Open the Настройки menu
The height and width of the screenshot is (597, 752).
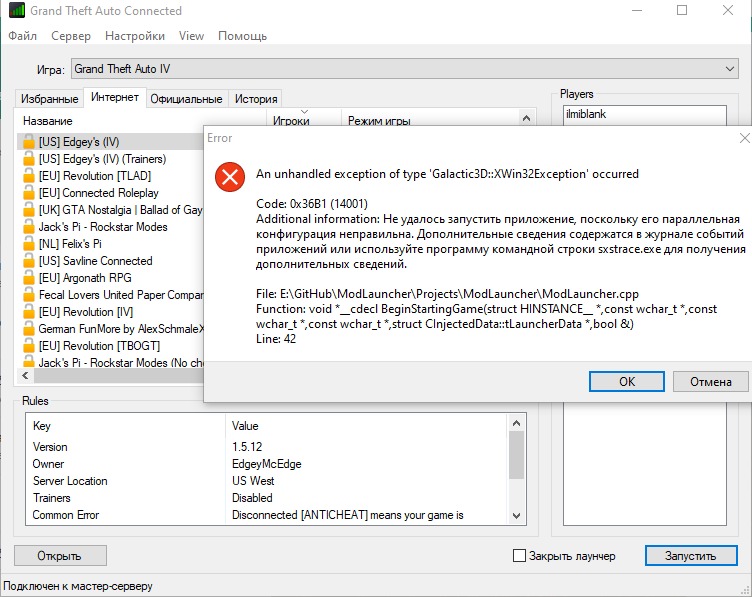pos(135,36)
